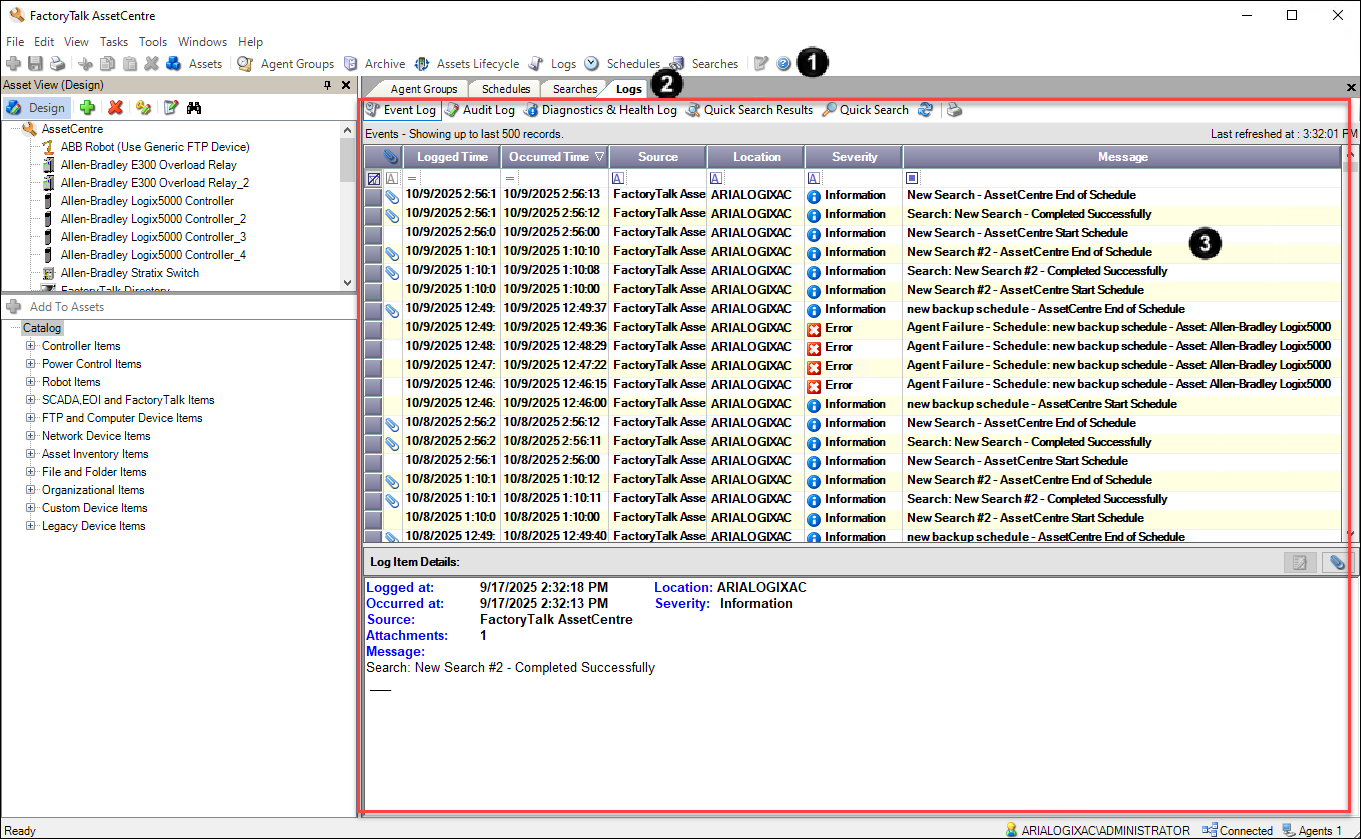
Task: Click the Add To Assets button
Action: pos(56,307)
